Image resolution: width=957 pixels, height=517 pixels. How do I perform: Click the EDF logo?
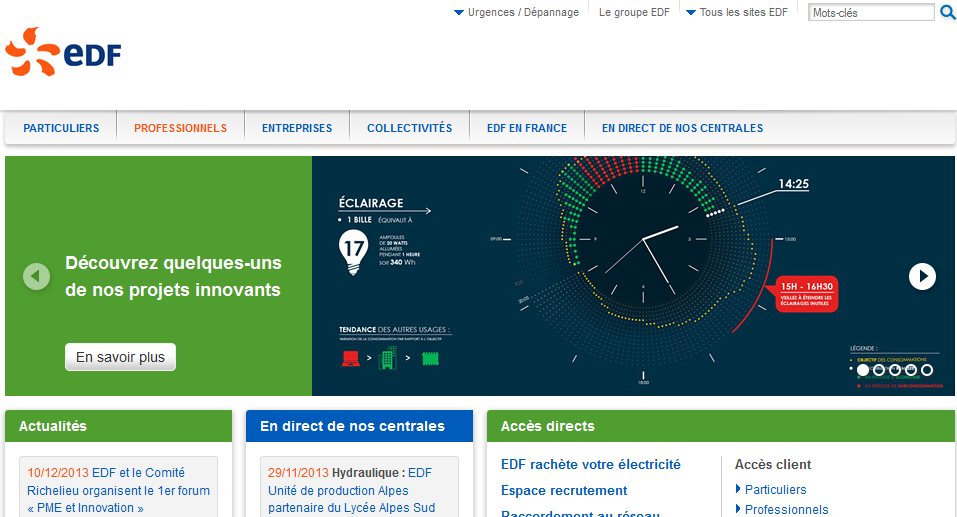[x=63, y=52]
